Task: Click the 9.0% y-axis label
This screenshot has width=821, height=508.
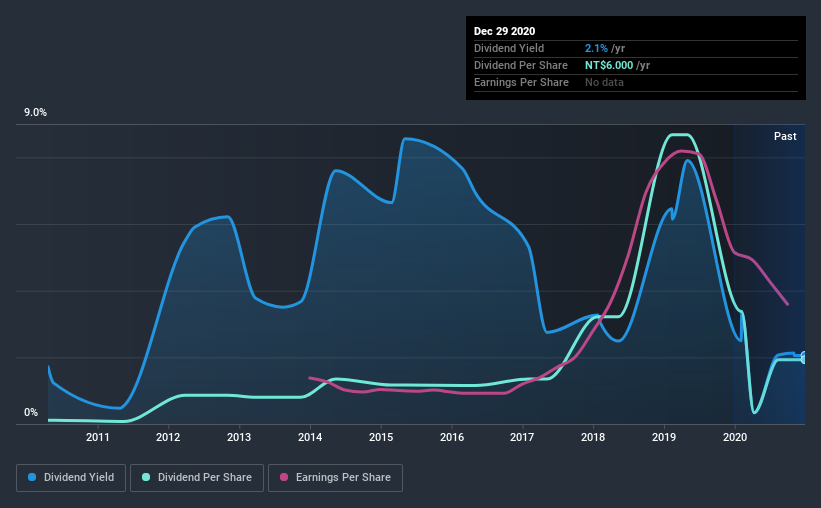Action: tap(35, 113)
